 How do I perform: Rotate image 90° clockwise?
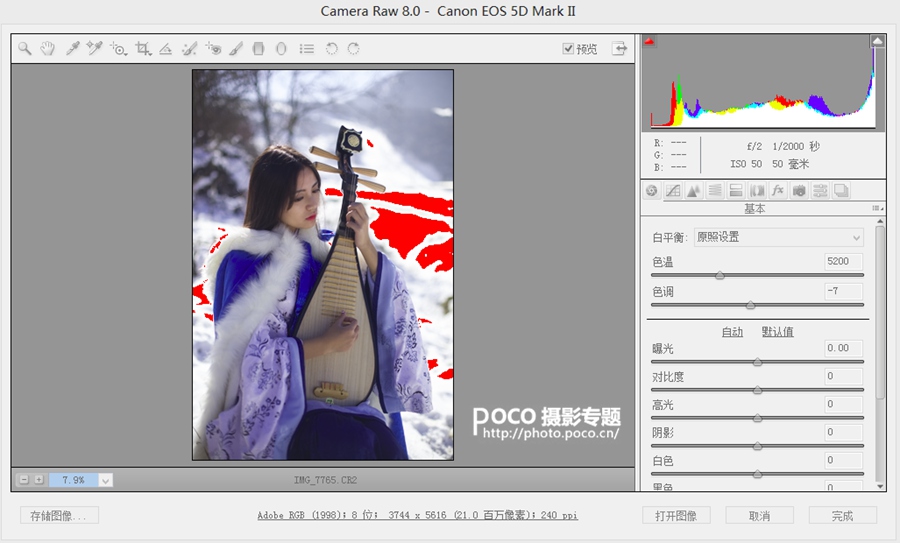tap(354, 49)
